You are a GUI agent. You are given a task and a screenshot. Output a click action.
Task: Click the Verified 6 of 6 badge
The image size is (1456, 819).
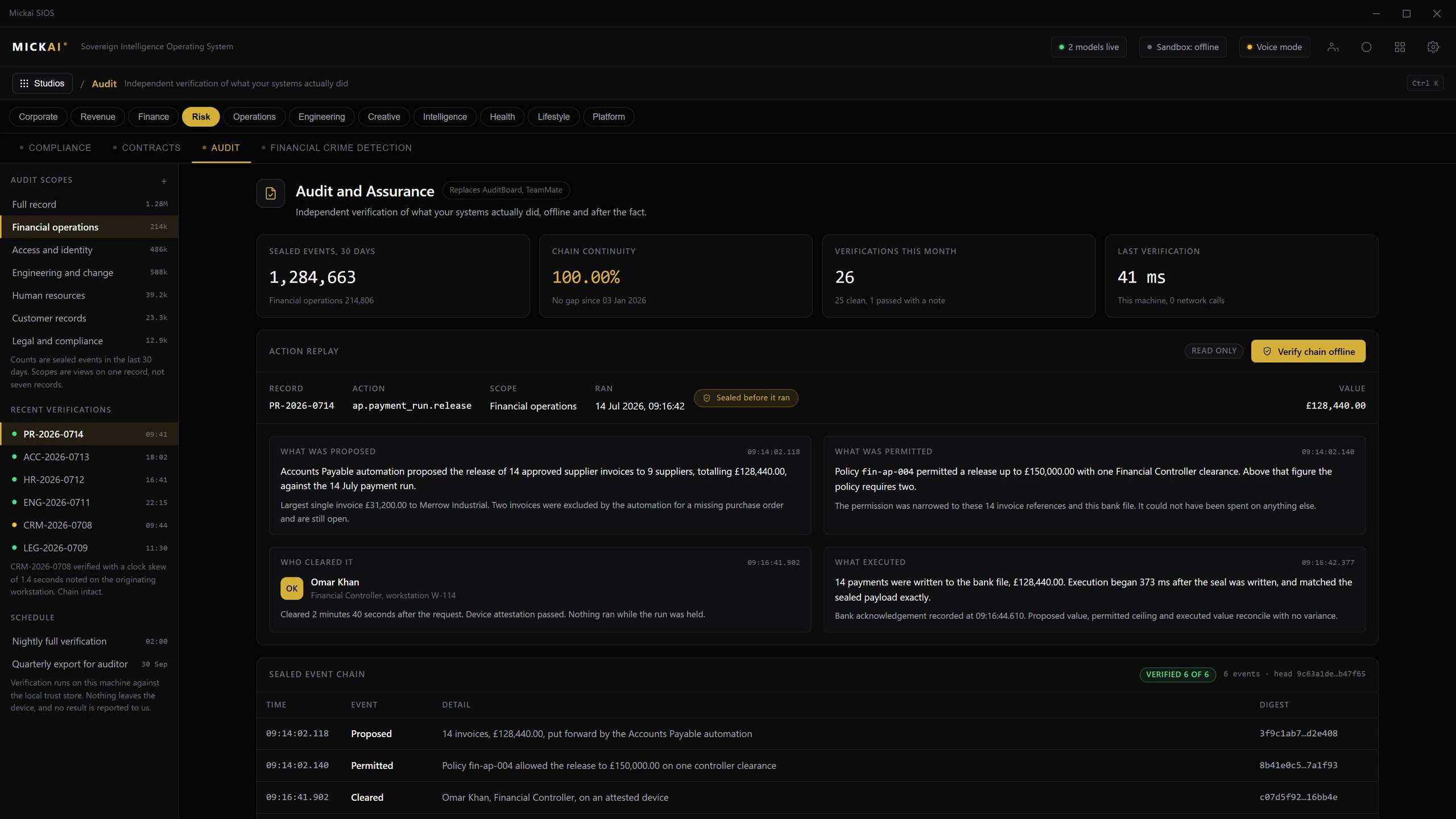[x=1177, y=674]
